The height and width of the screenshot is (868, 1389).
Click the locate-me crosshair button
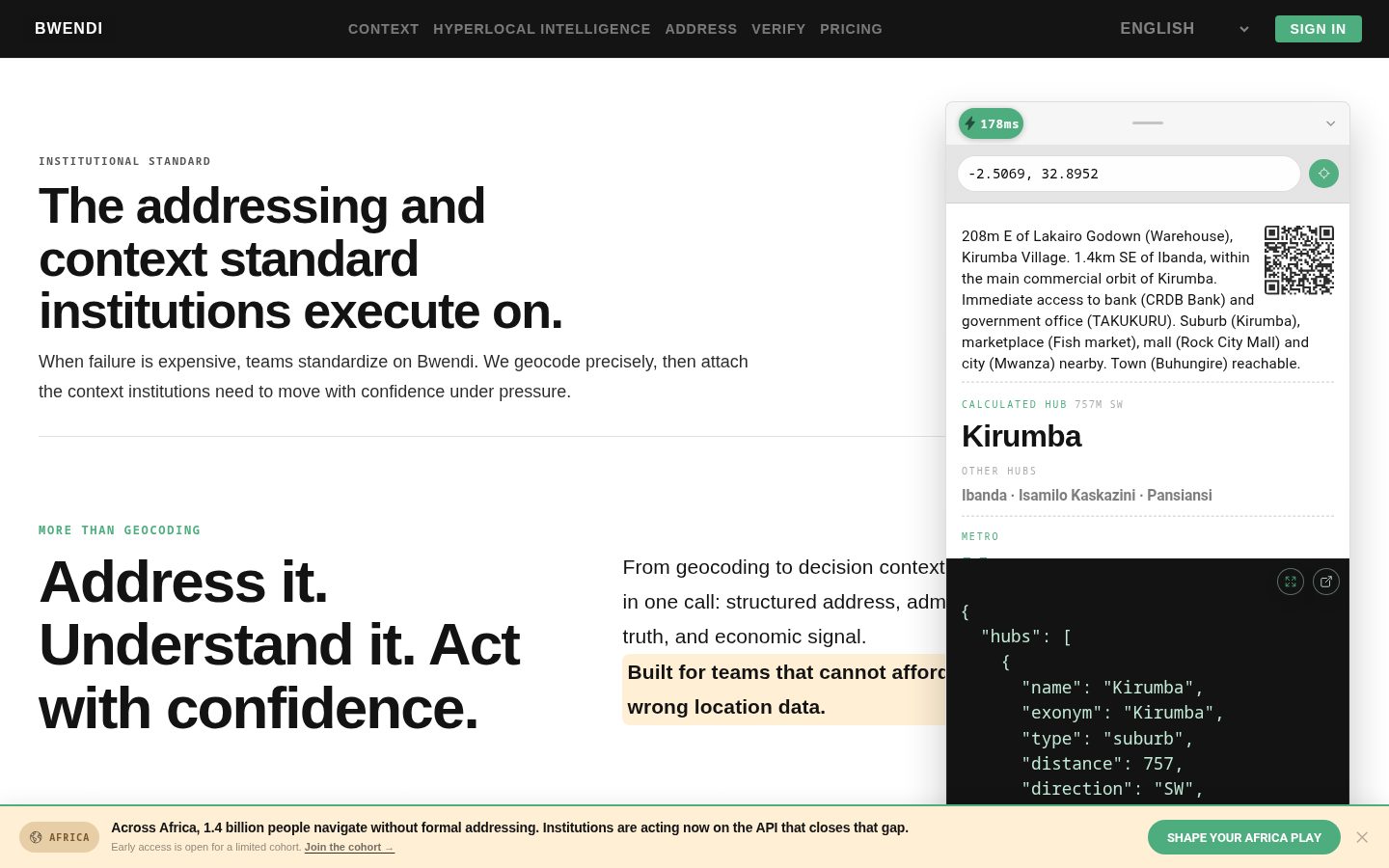pyautogui.click(x=1323, y=174)
